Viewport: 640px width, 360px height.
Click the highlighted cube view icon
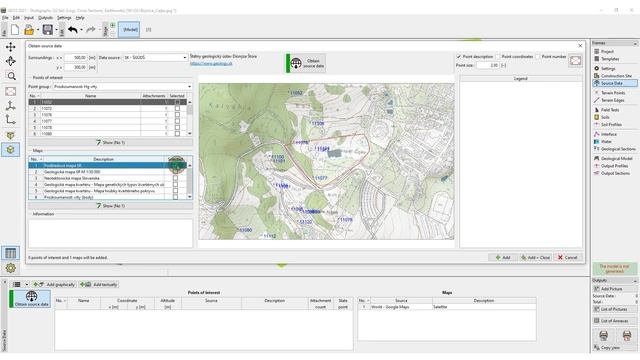[x=11, y=150]
